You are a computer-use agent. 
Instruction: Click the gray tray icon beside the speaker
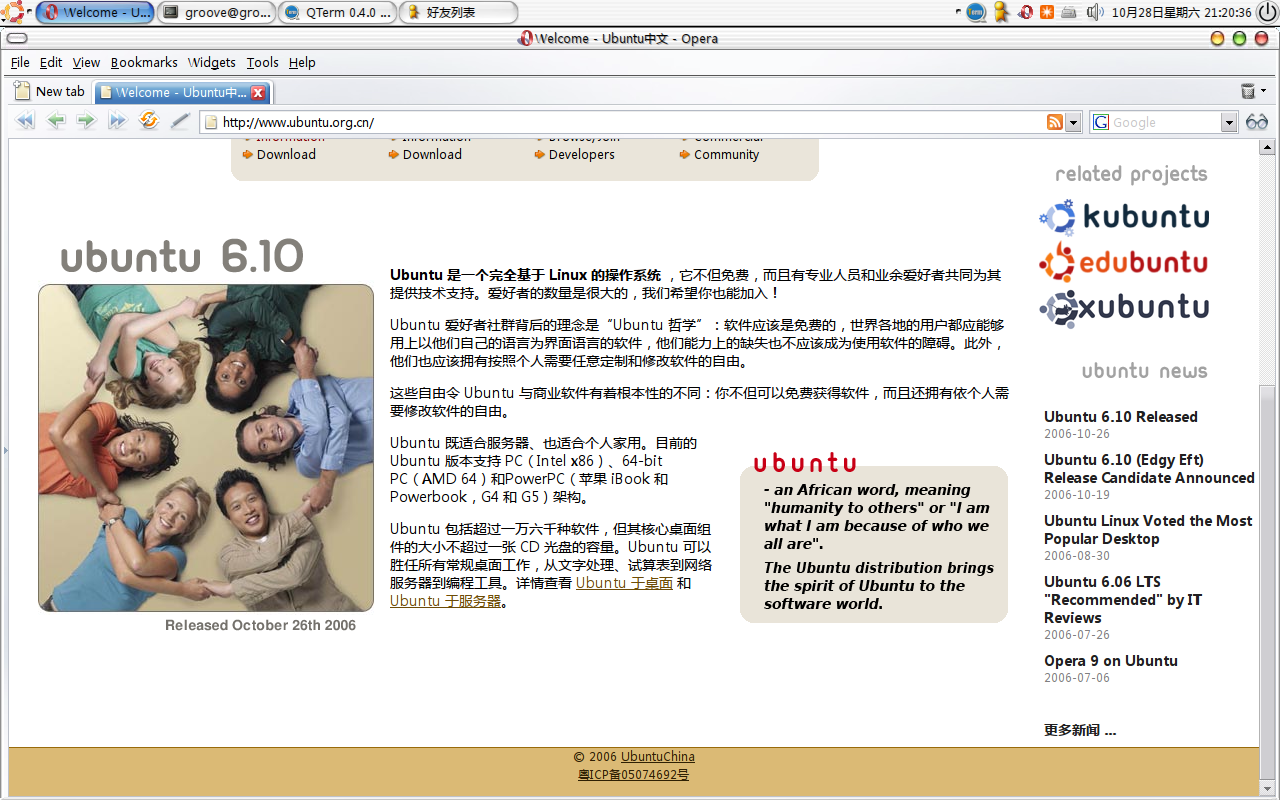pos(1069,12)
